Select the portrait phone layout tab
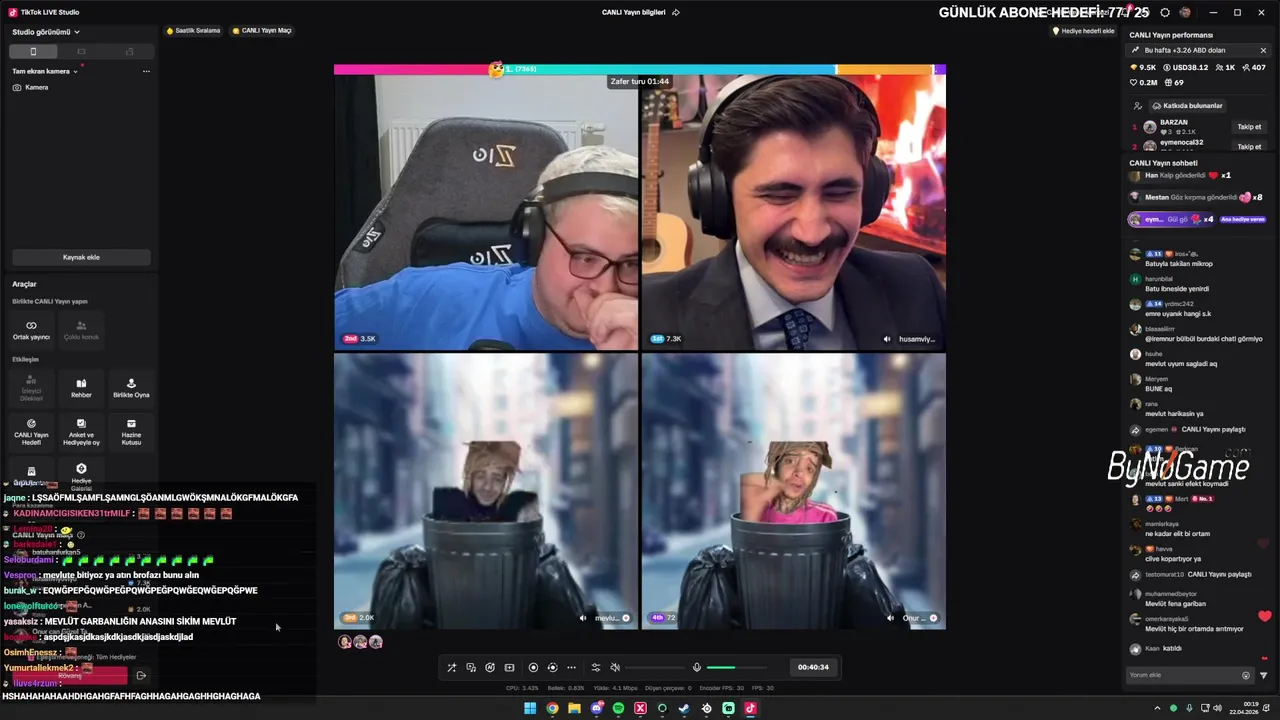Screen dimensions: 1280x720 33,51
